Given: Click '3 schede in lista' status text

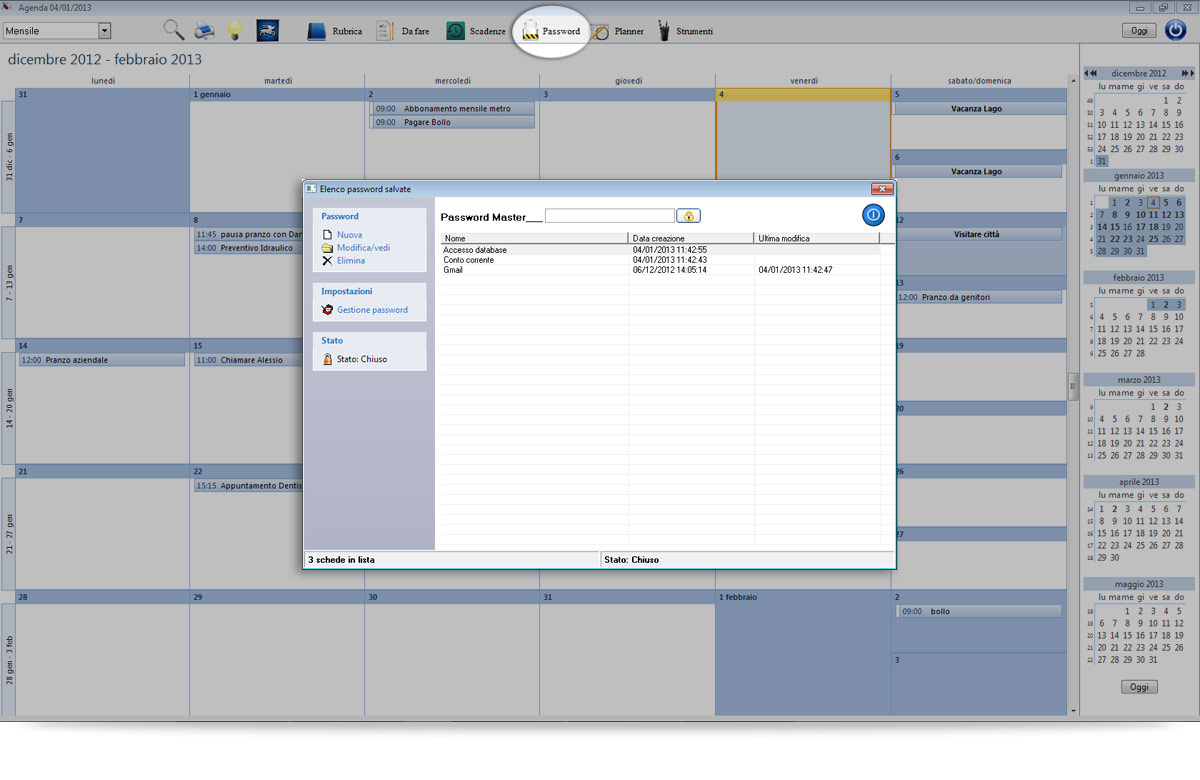Looking at the screenshot, I should 341,560.
